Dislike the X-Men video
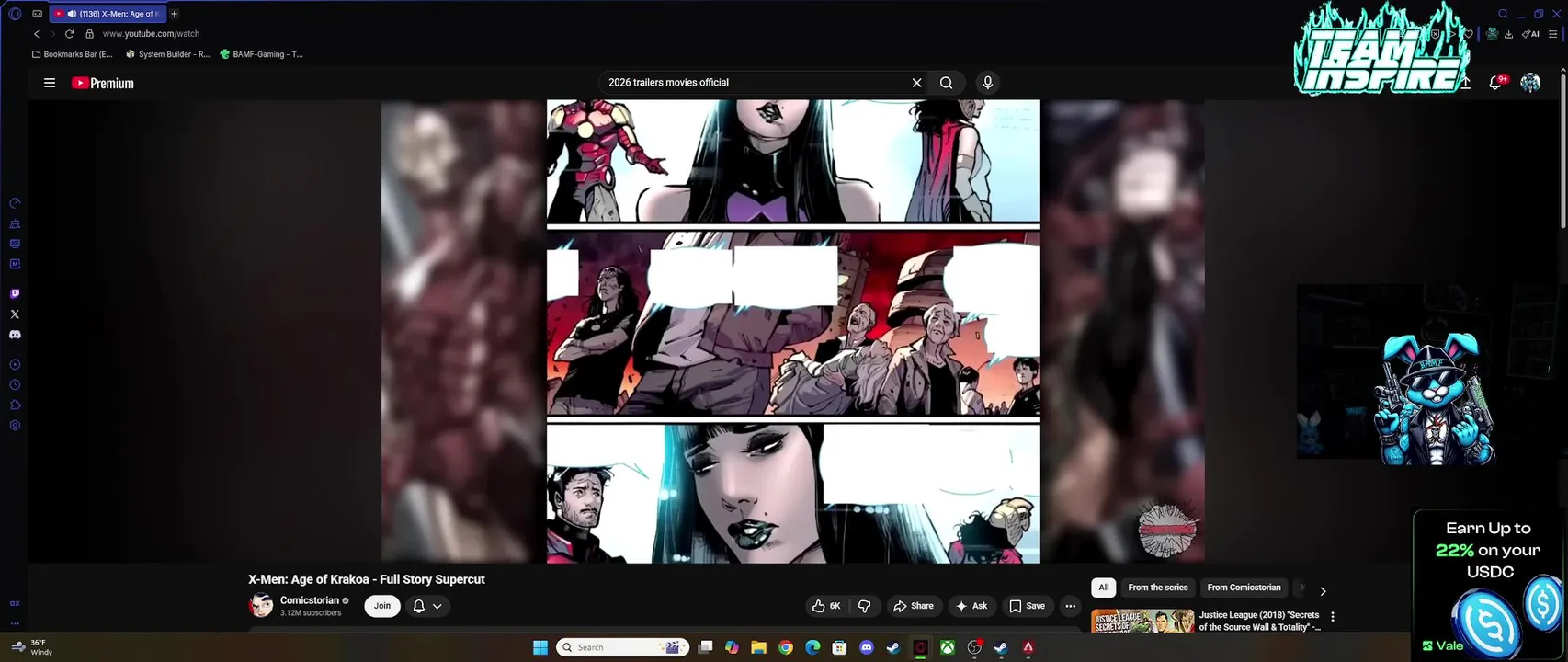Viewport: 1568px width, 662px height. 864,606
